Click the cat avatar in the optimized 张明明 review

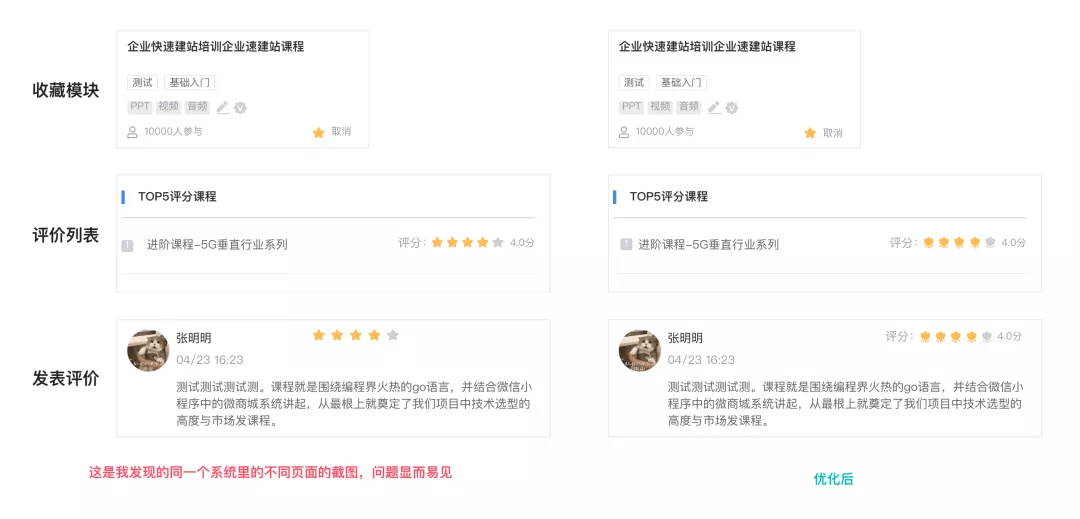pyautogui.click(x=640, y=350)
